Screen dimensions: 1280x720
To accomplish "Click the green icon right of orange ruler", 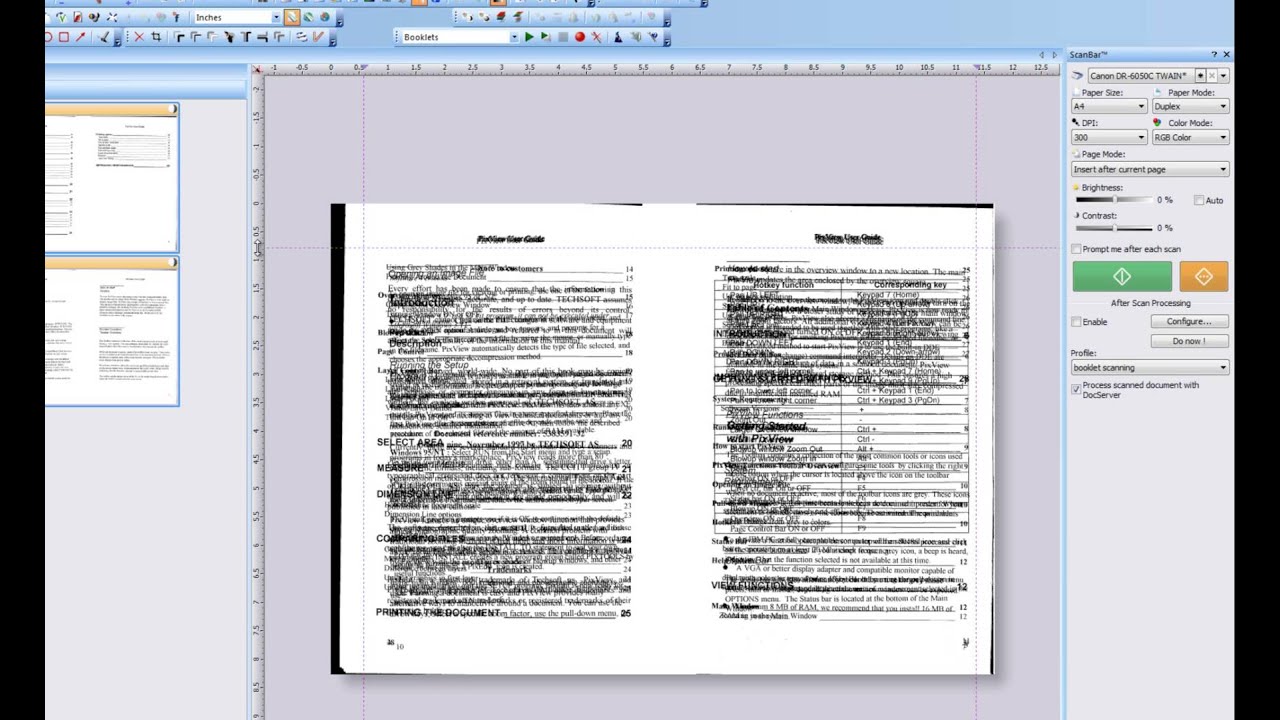I will (x=308, y=17).
